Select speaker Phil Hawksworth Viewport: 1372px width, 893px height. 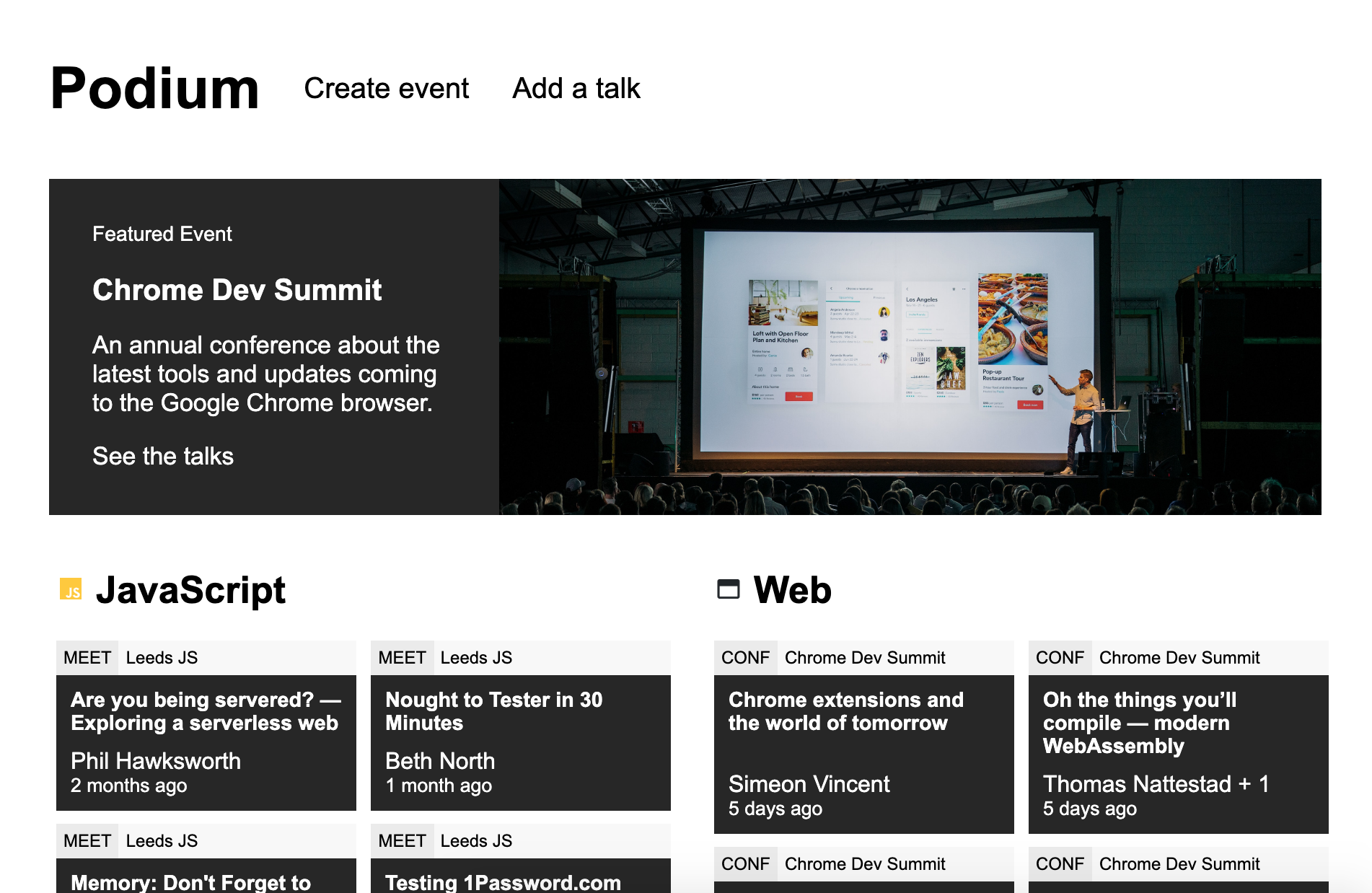coord(156,761)
